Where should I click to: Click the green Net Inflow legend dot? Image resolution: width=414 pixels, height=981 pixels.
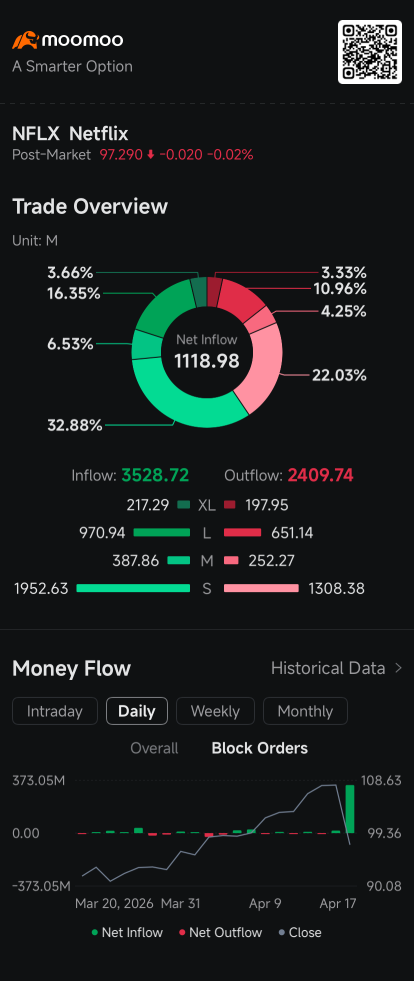click(x=95, y=933)
